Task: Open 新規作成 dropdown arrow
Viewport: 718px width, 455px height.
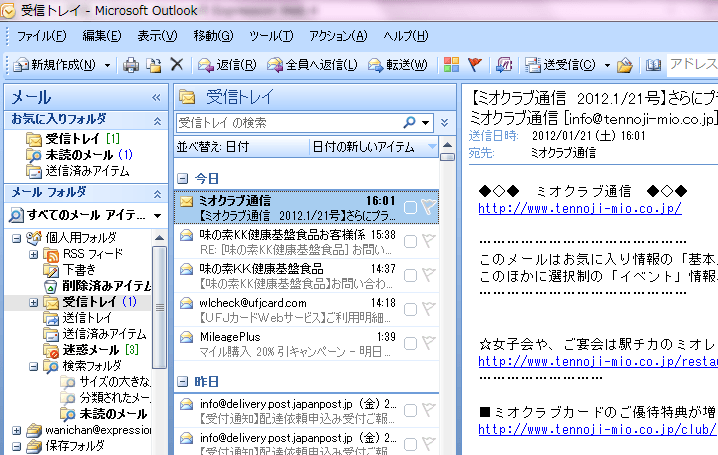Action: pos(107,65)
